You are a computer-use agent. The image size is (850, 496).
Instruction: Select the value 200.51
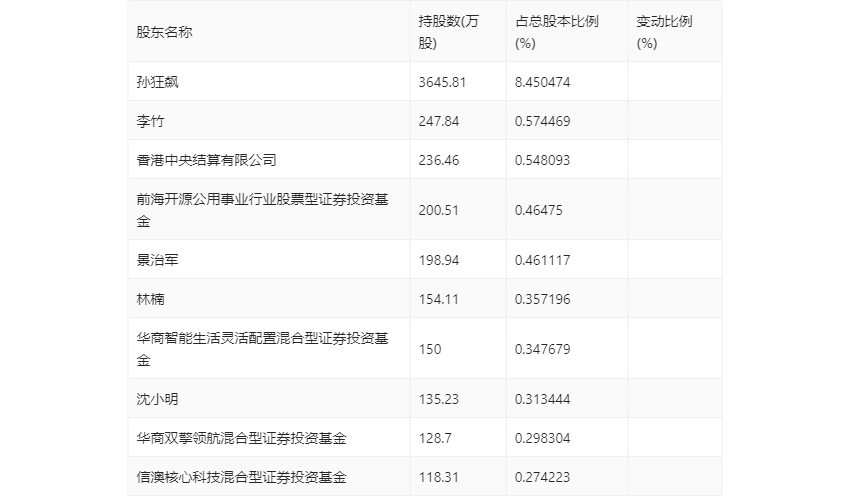439,210
